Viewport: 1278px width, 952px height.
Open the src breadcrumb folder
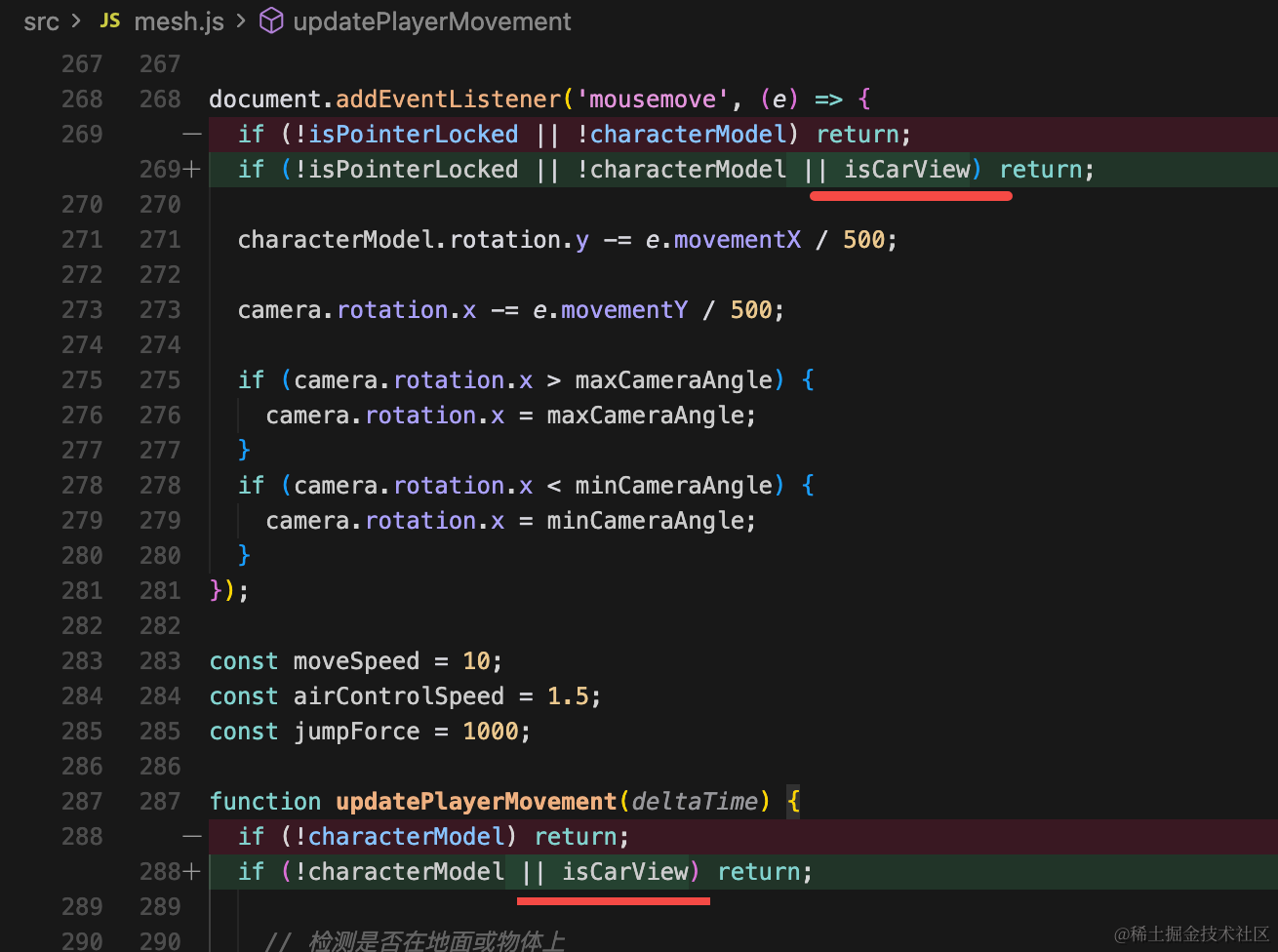pos(42,21)
